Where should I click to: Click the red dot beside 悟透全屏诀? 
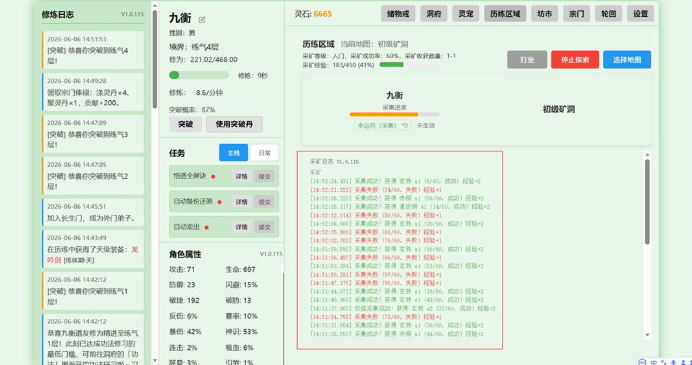point(213,177)
